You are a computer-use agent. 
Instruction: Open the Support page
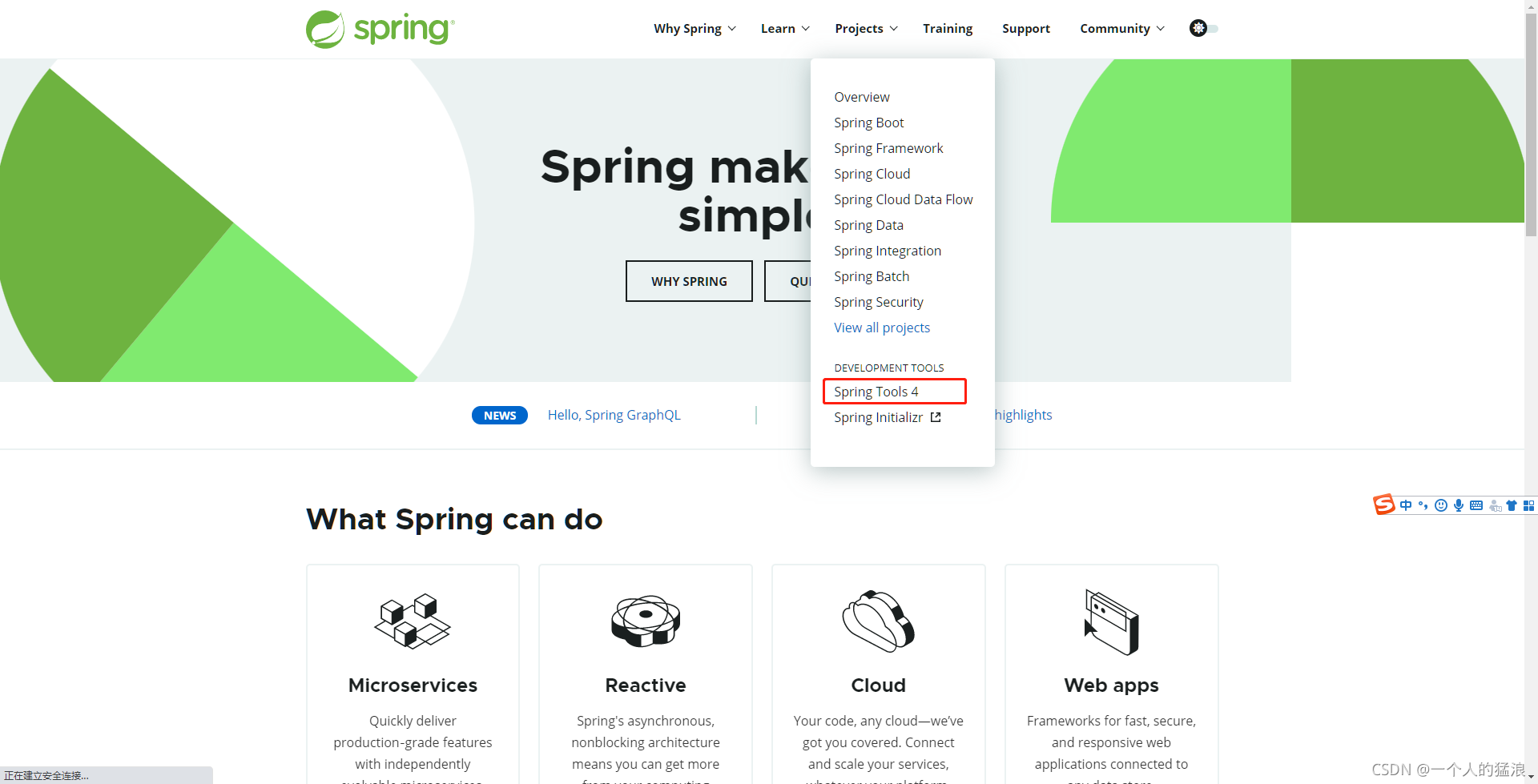point(1026,28)
